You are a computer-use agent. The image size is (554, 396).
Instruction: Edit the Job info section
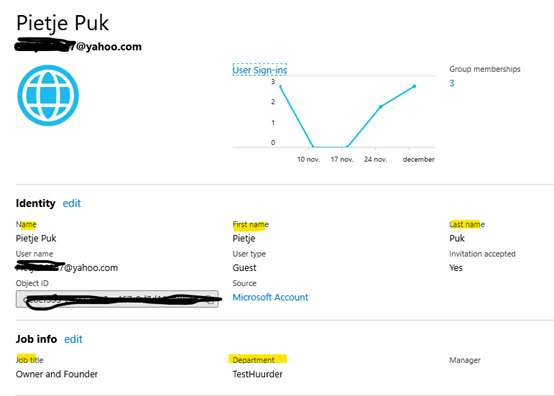coord(73,339)
